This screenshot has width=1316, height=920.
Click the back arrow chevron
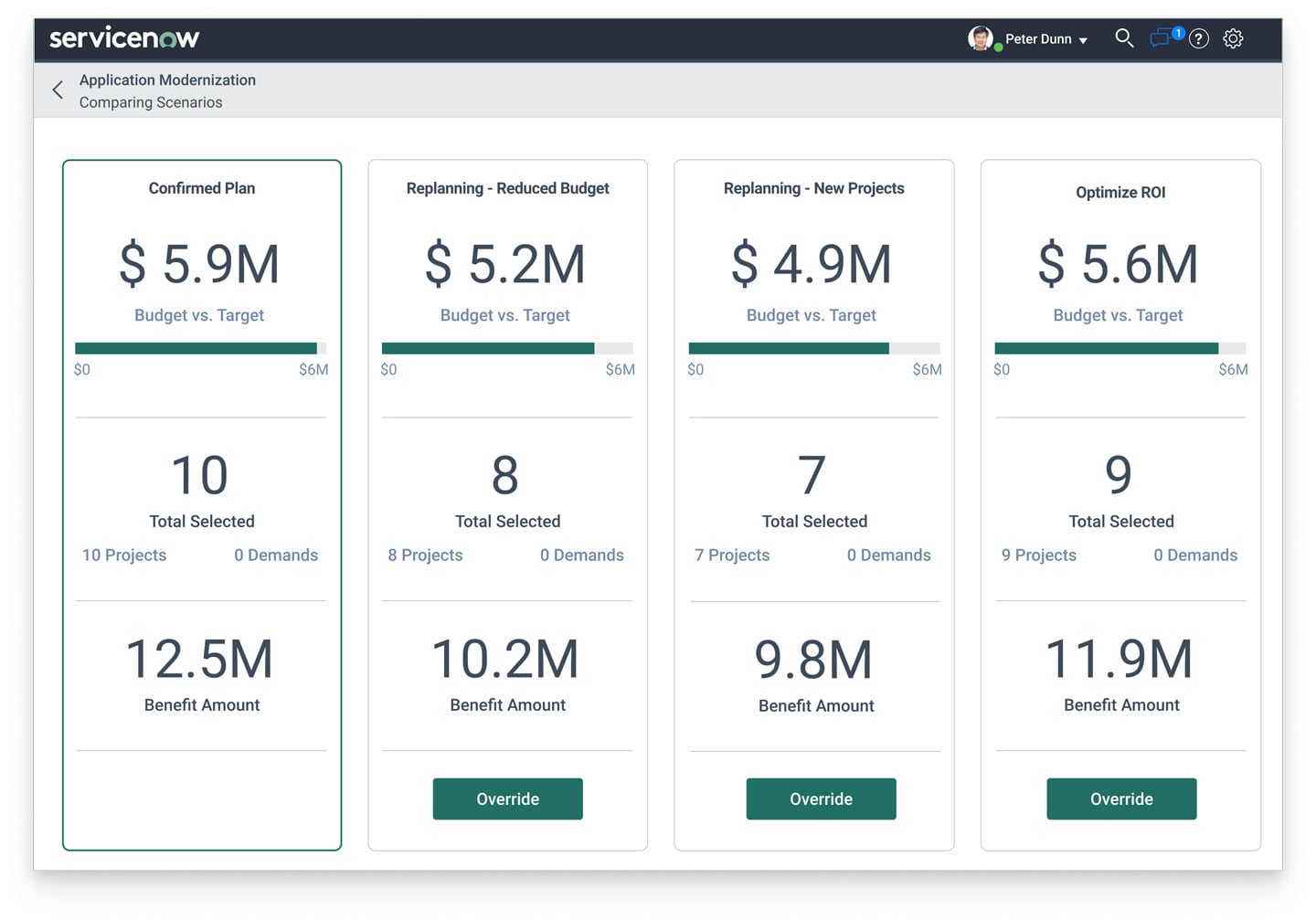pyautogui.click(x=58, y=90)
